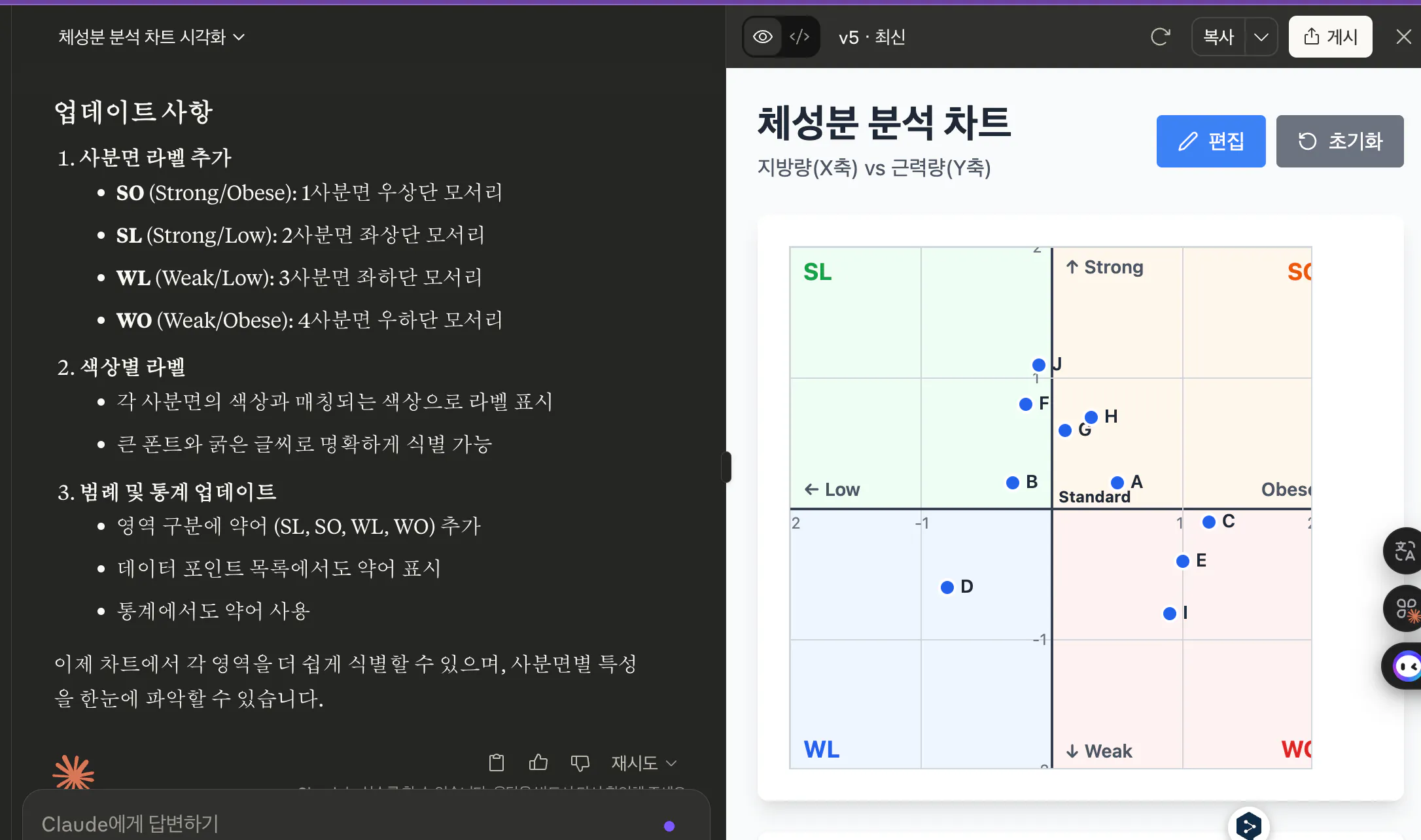Select data point F on the chart
1421x840 pixels.
(x=1025, y=404)
